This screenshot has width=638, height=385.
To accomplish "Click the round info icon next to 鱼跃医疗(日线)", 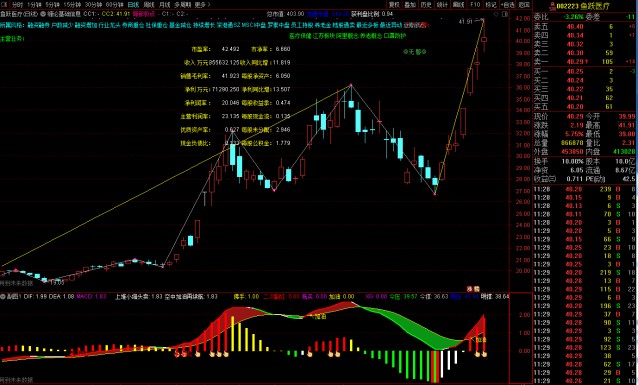I will click(x=43, y=14).
